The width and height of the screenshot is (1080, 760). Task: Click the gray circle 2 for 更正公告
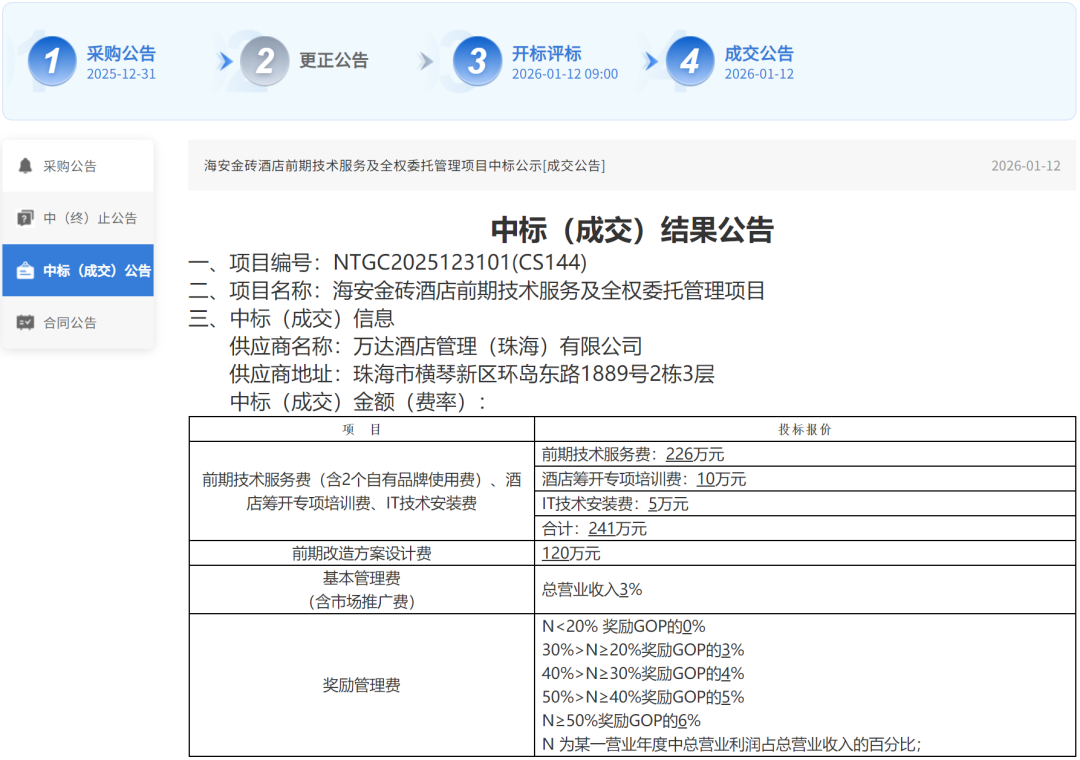tap(264, 60)
